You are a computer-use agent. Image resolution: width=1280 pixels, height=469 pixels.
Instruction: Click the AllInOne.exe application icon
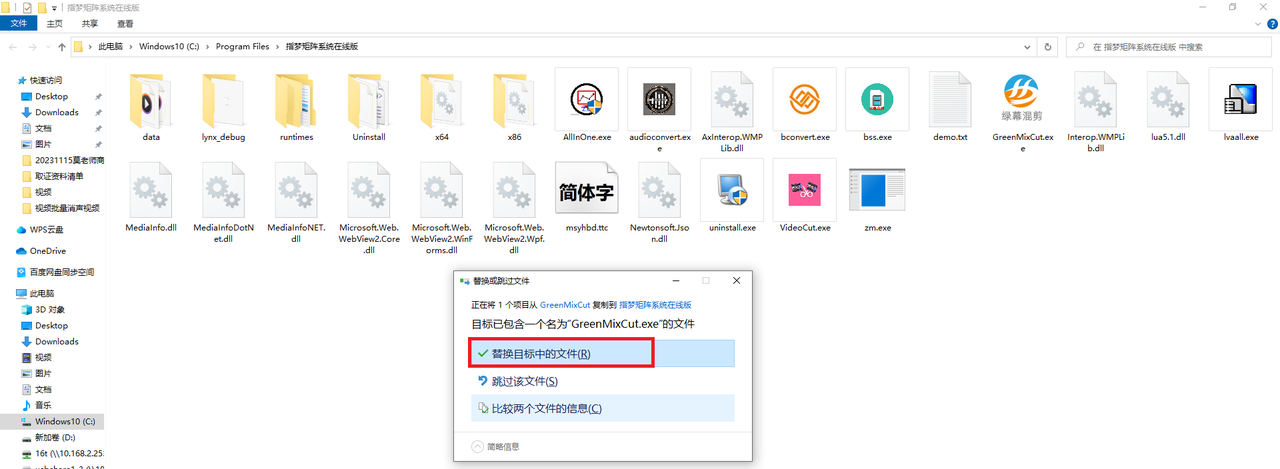point(586,100)
